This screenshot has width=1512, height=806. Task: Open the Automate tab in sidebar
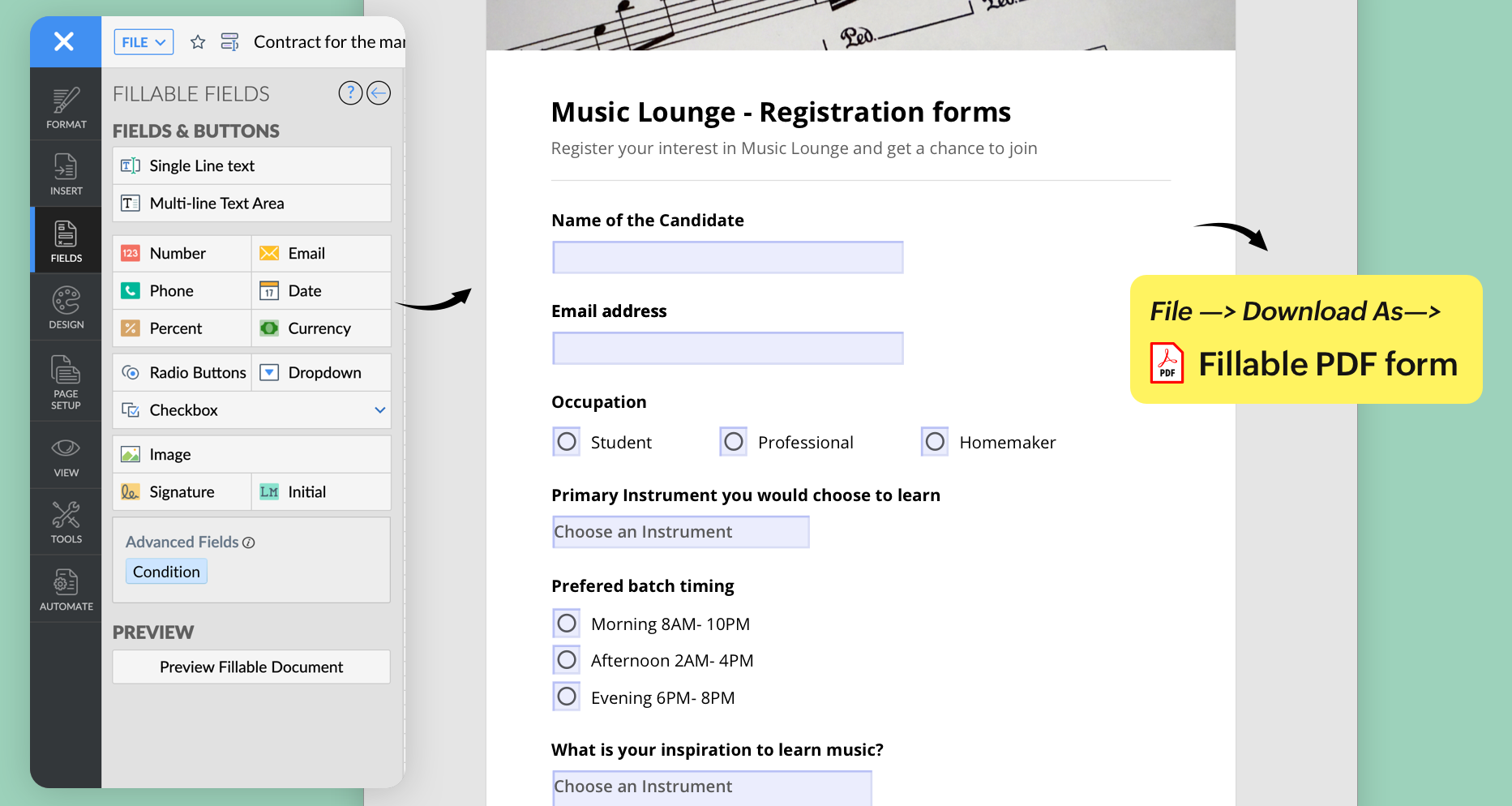[66, 589]
